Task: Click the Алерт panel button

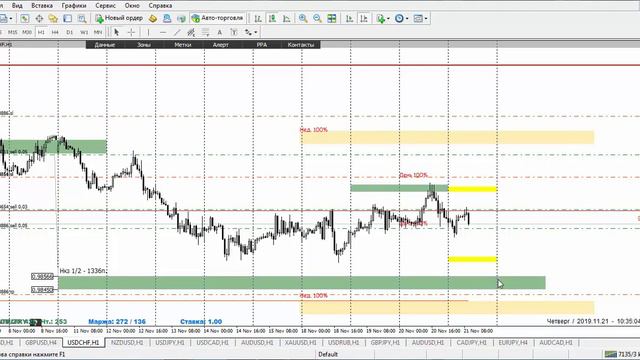Action: pyautogui.click(x=221, y=44)
